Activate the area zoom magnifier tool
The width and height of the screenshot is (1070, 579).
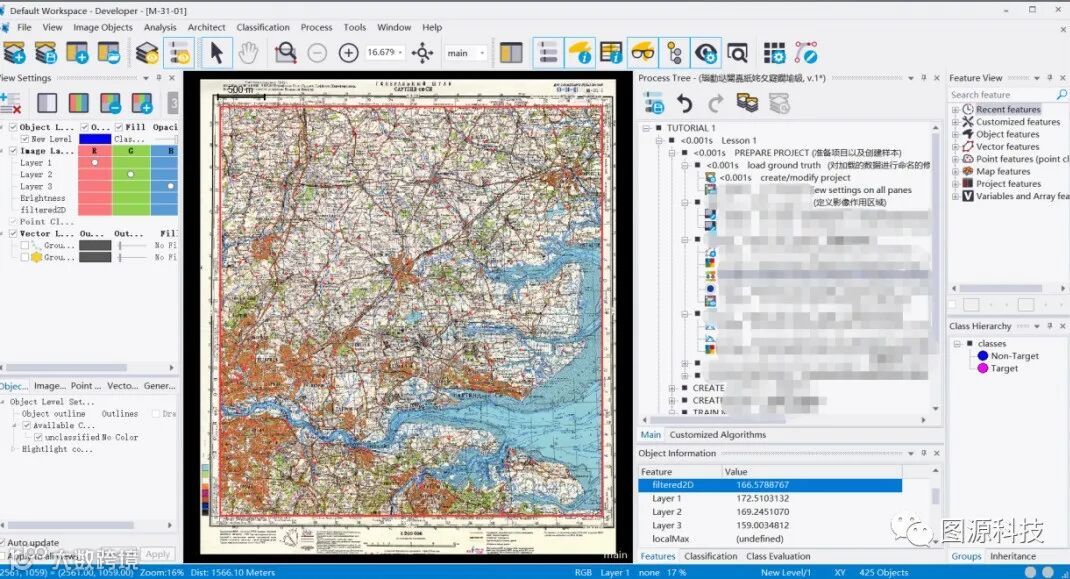click(x=285, y=53)
